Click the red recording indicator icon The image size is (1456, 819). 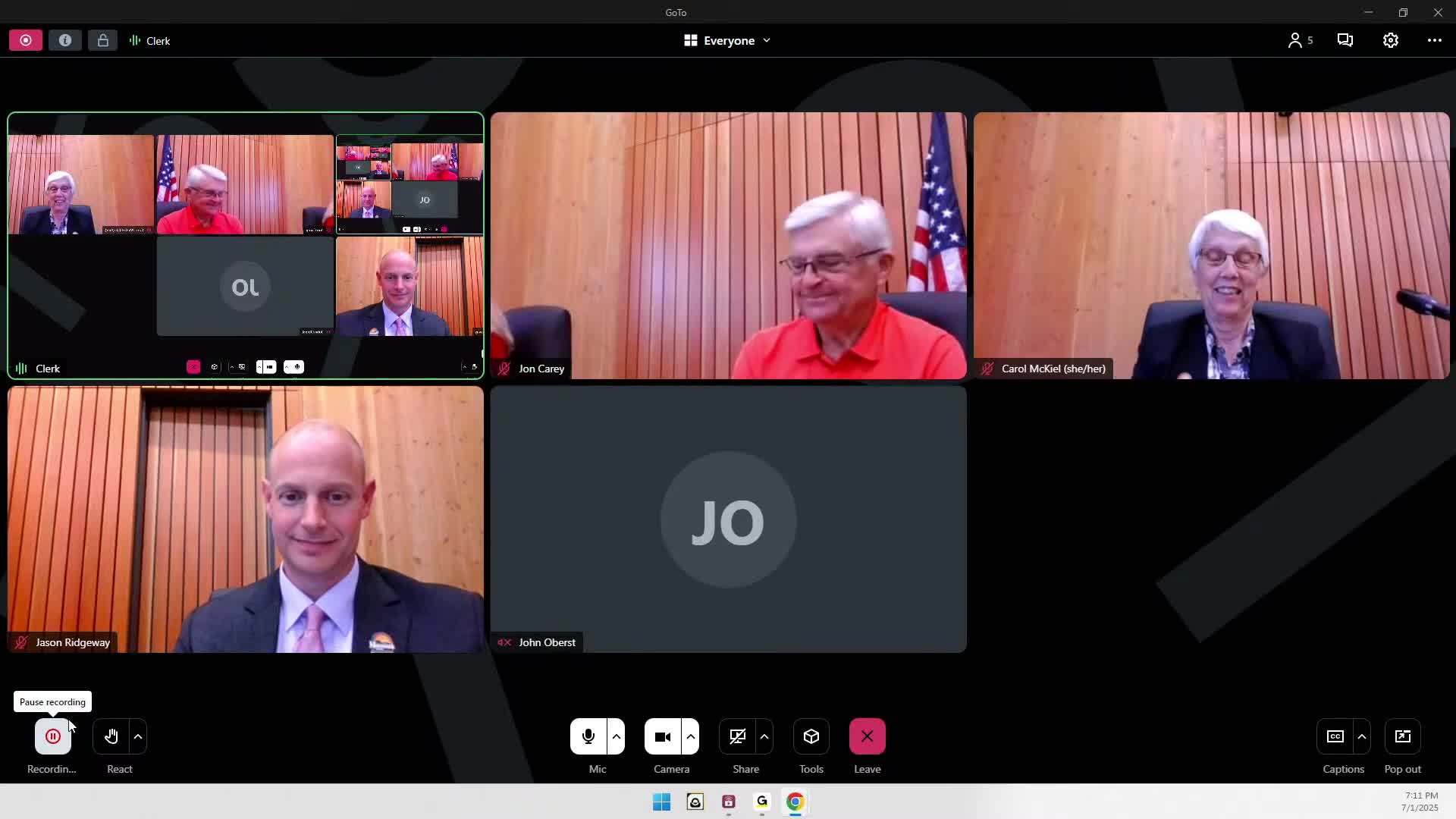click(x=26, y=40)
